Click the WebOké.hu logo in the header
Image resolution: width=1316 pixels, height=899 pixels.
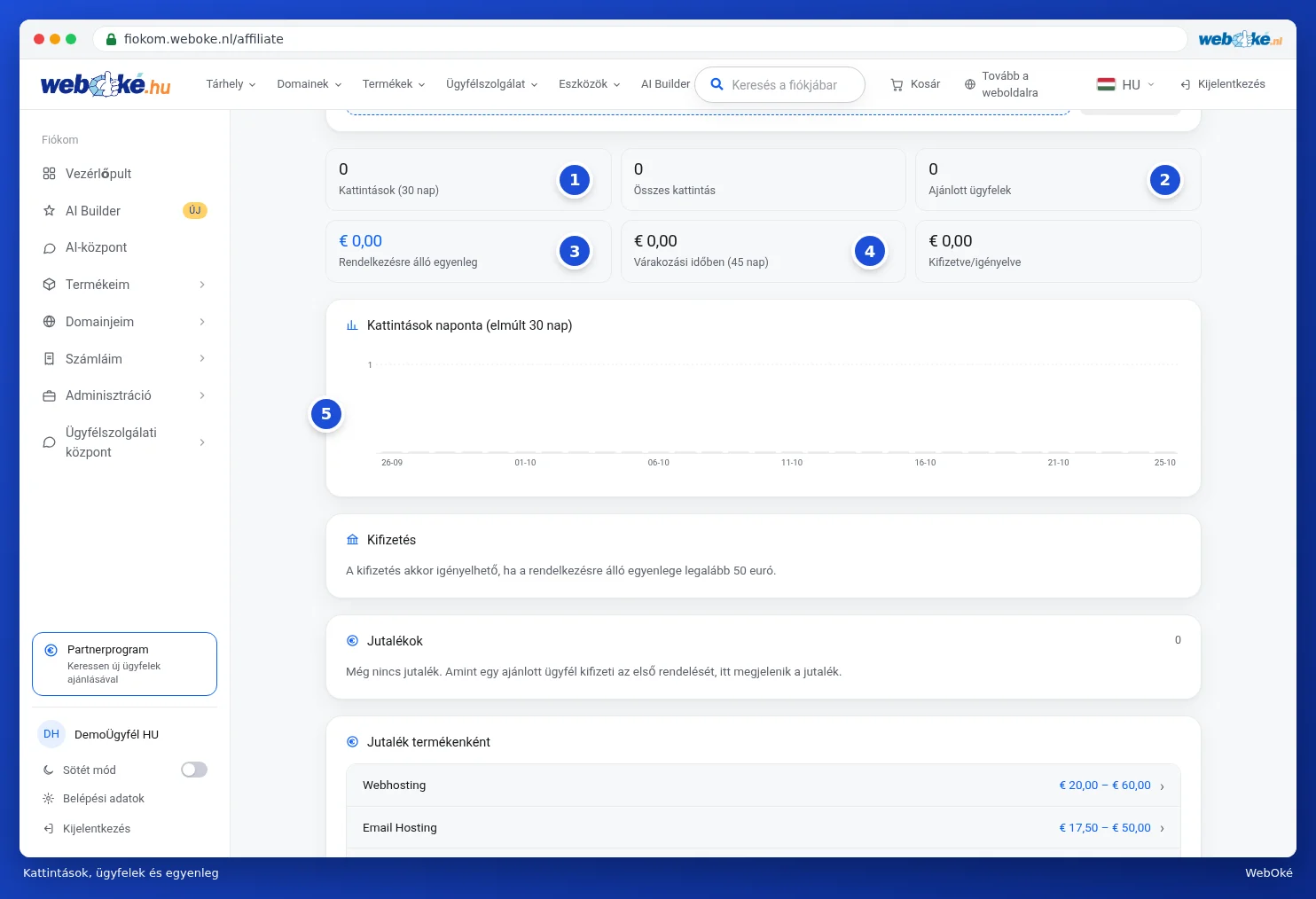point(106,84)
